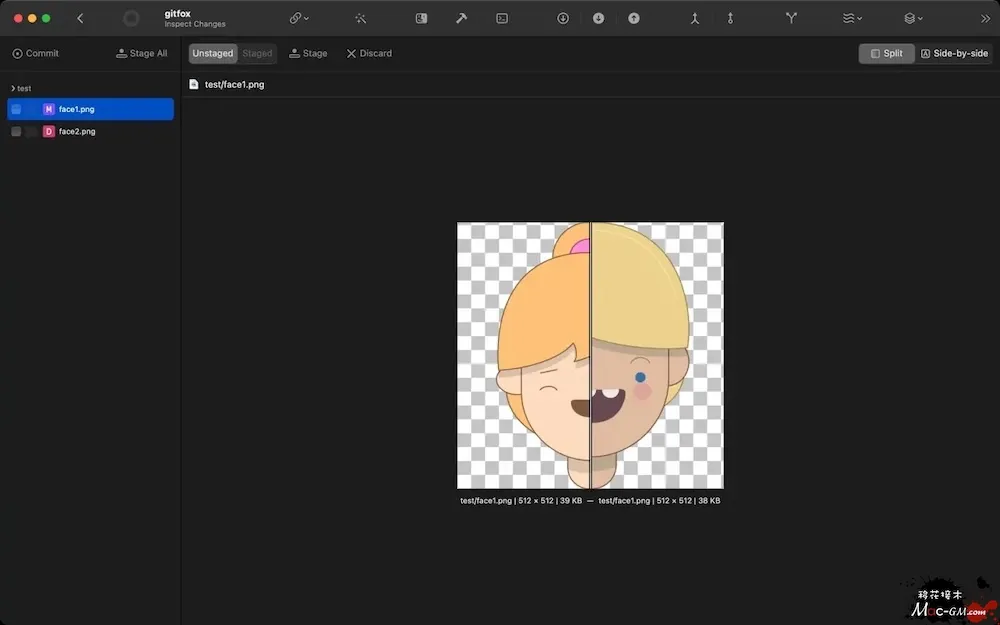Click Stage All button
This screenshot has height=625, width=1000.
pos(142,54)
